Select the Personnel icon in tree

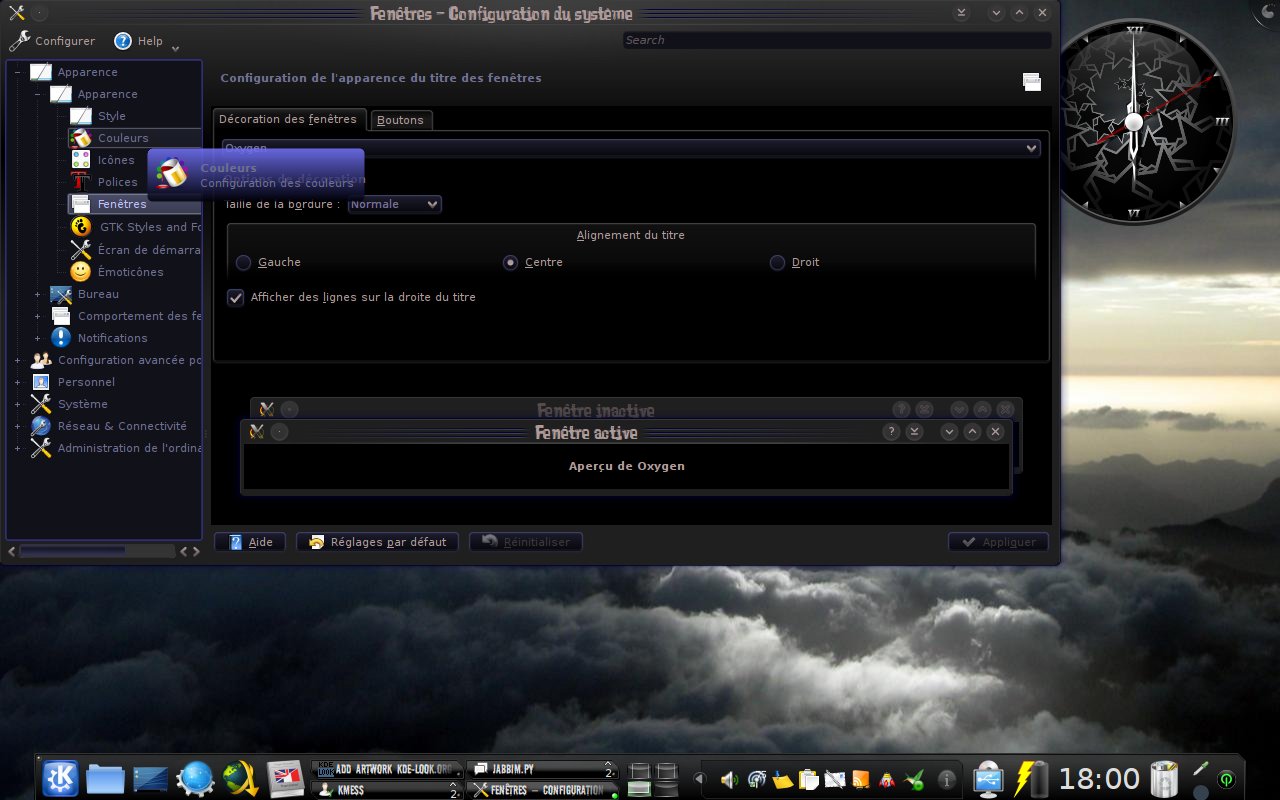(x=41, y=382)
